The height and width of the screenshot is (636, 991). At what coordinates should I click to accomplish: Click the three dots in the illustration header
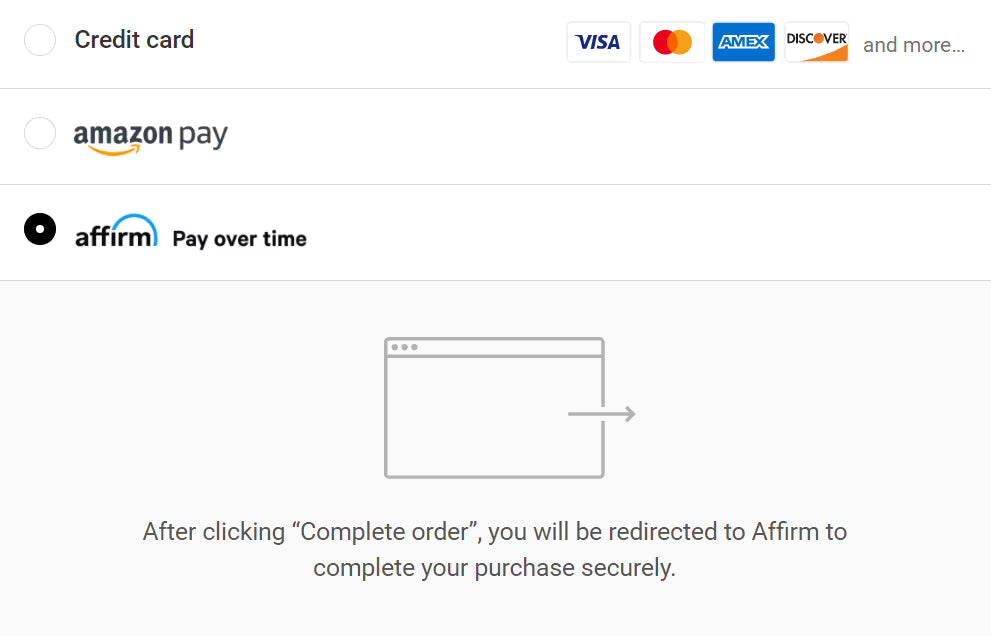pos(404,347)
